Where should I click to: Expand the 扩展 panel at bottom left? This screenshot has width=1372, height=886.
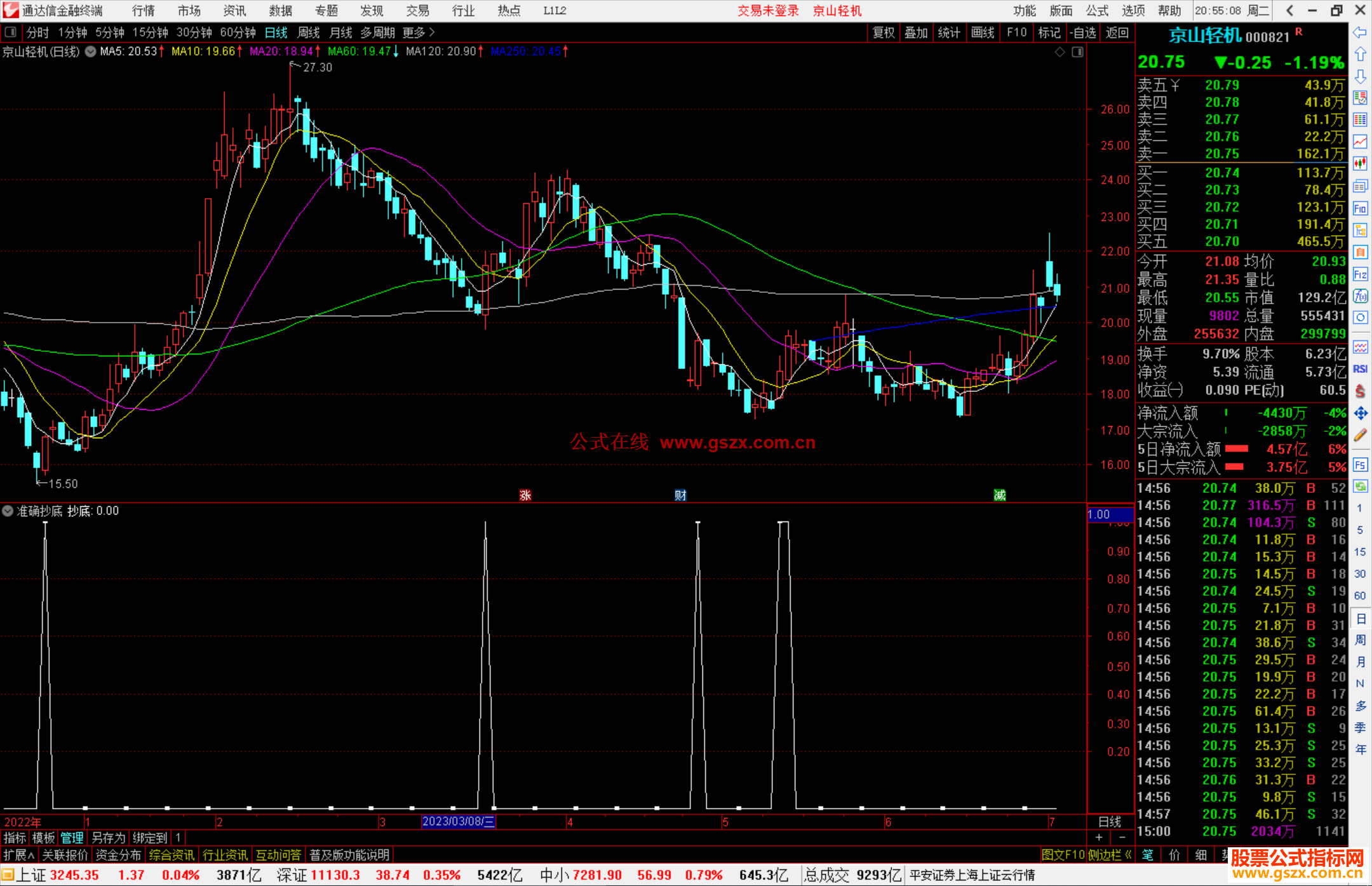[19, 855]
